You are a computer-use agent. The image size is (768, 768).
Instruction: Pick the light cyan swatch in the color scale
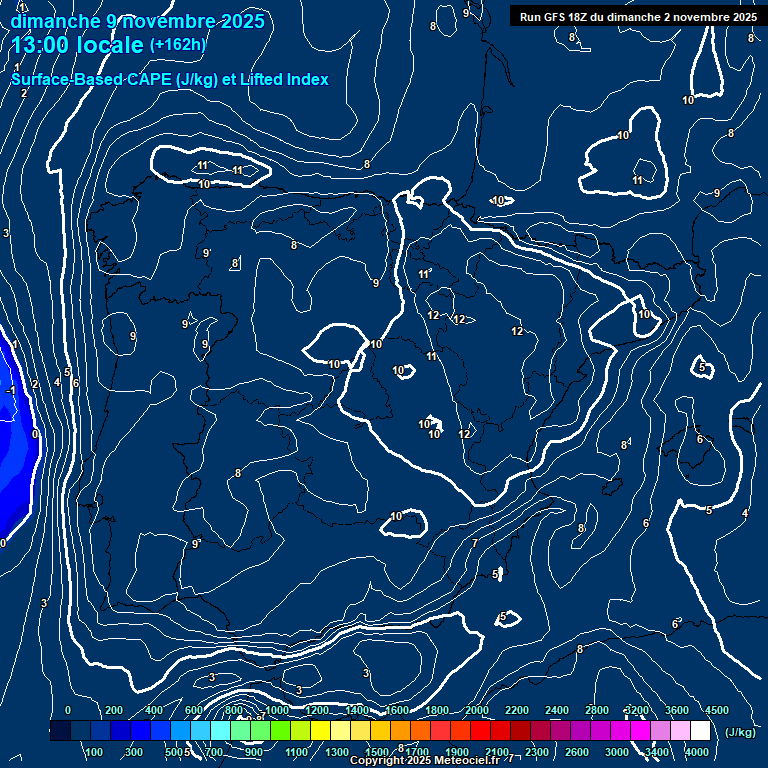(x=220, y=730)
